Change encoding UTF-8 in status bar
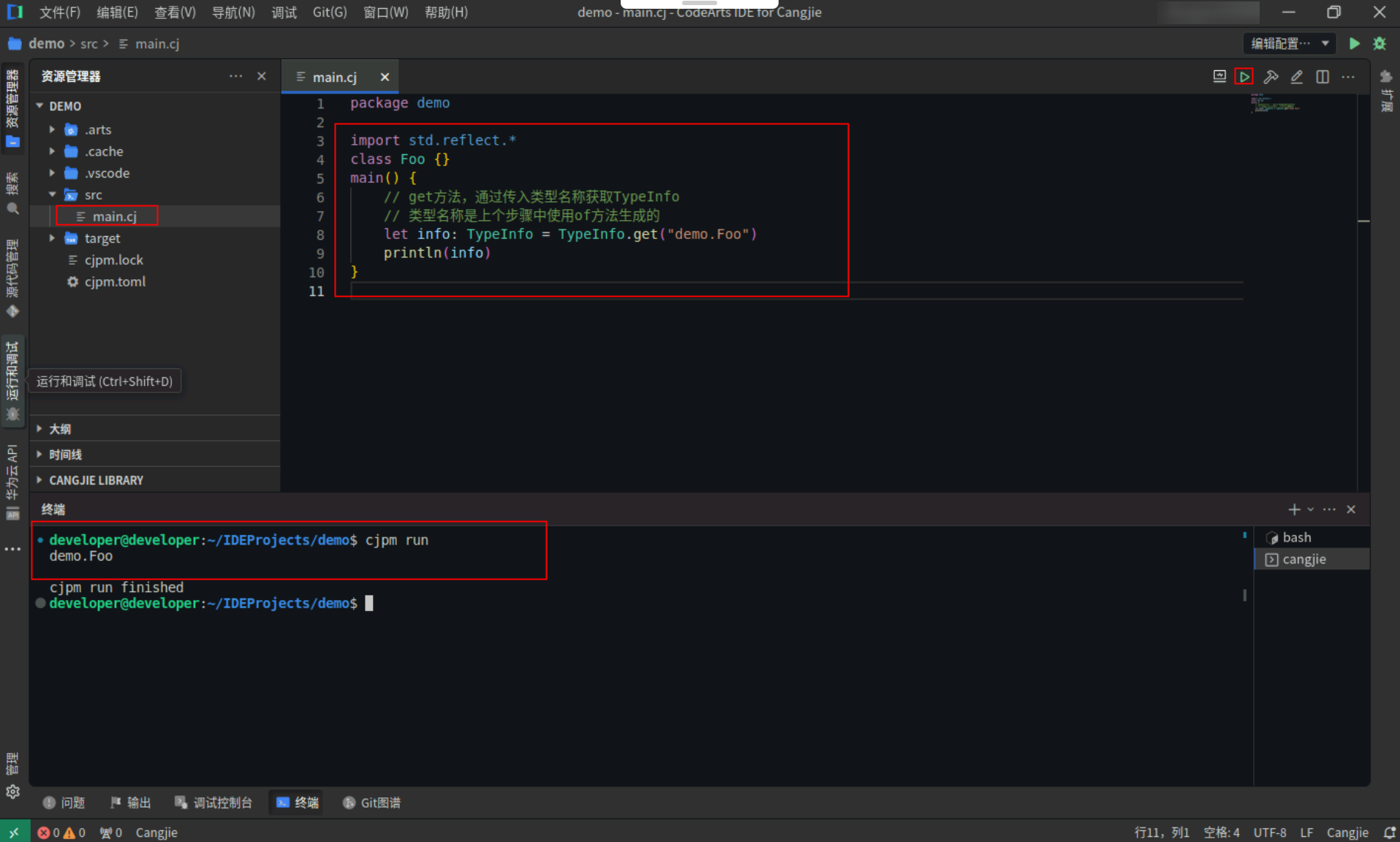Viewport: 1400px width, 842px height. coord(1270,832)
